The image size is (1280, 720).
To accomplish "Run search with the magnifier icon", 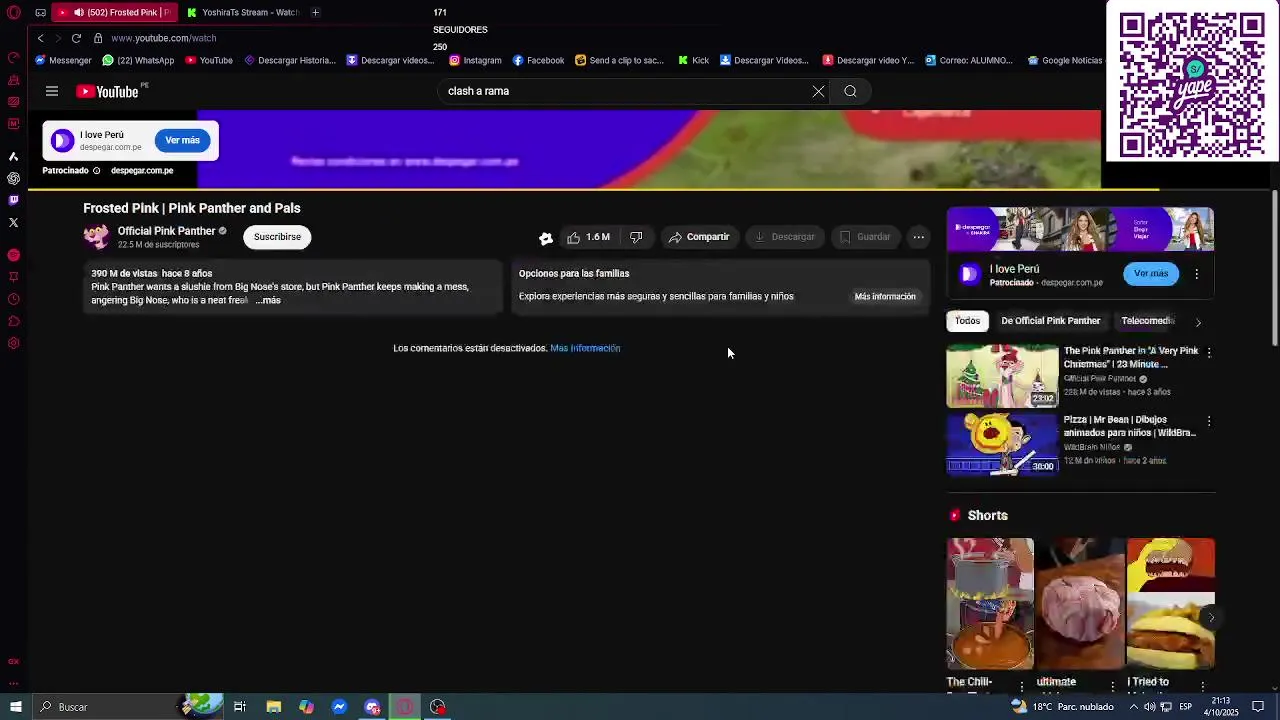I will [x=850, y=91].
